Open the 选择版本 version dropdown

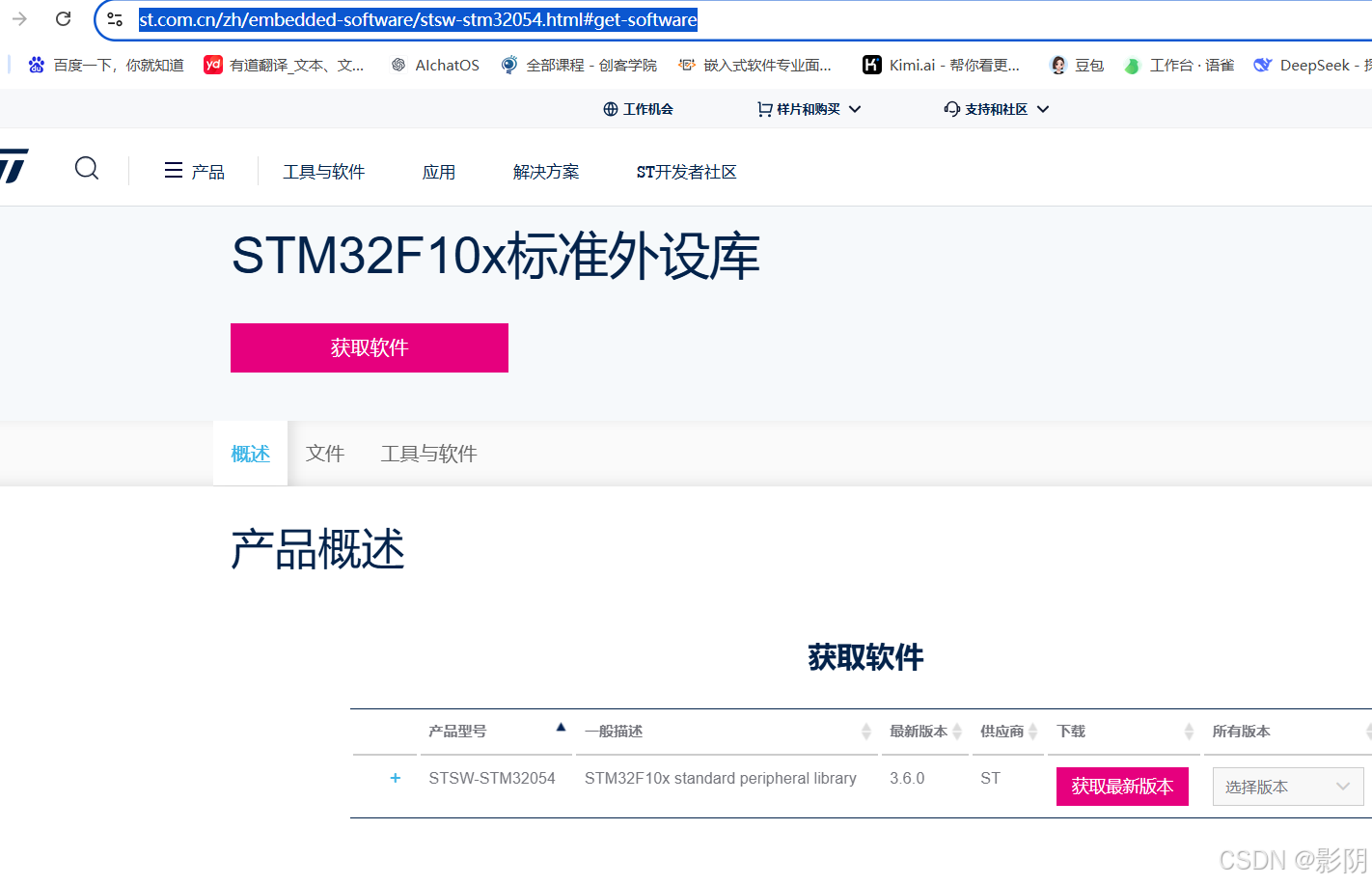[1288, 787]
